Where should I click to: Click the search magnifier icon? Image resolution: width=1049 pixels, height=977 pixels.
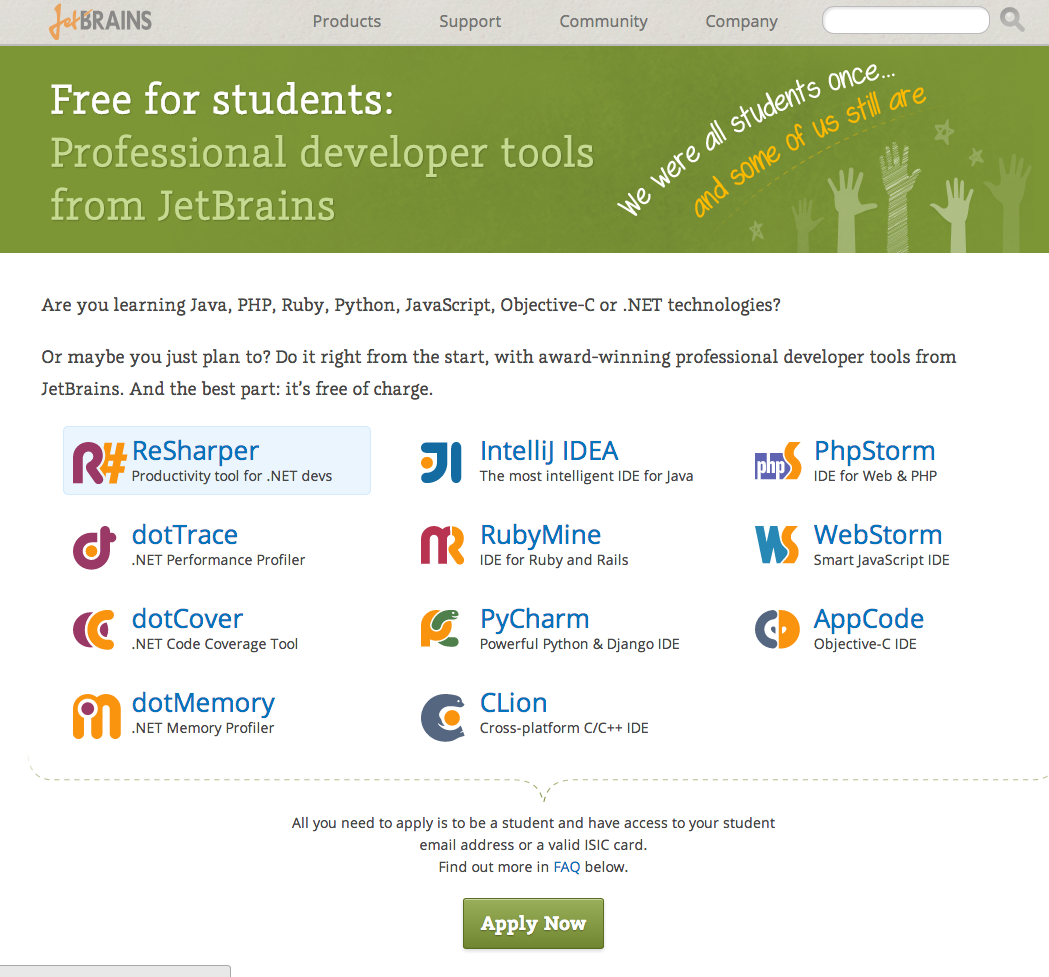tap(1012, 19)
